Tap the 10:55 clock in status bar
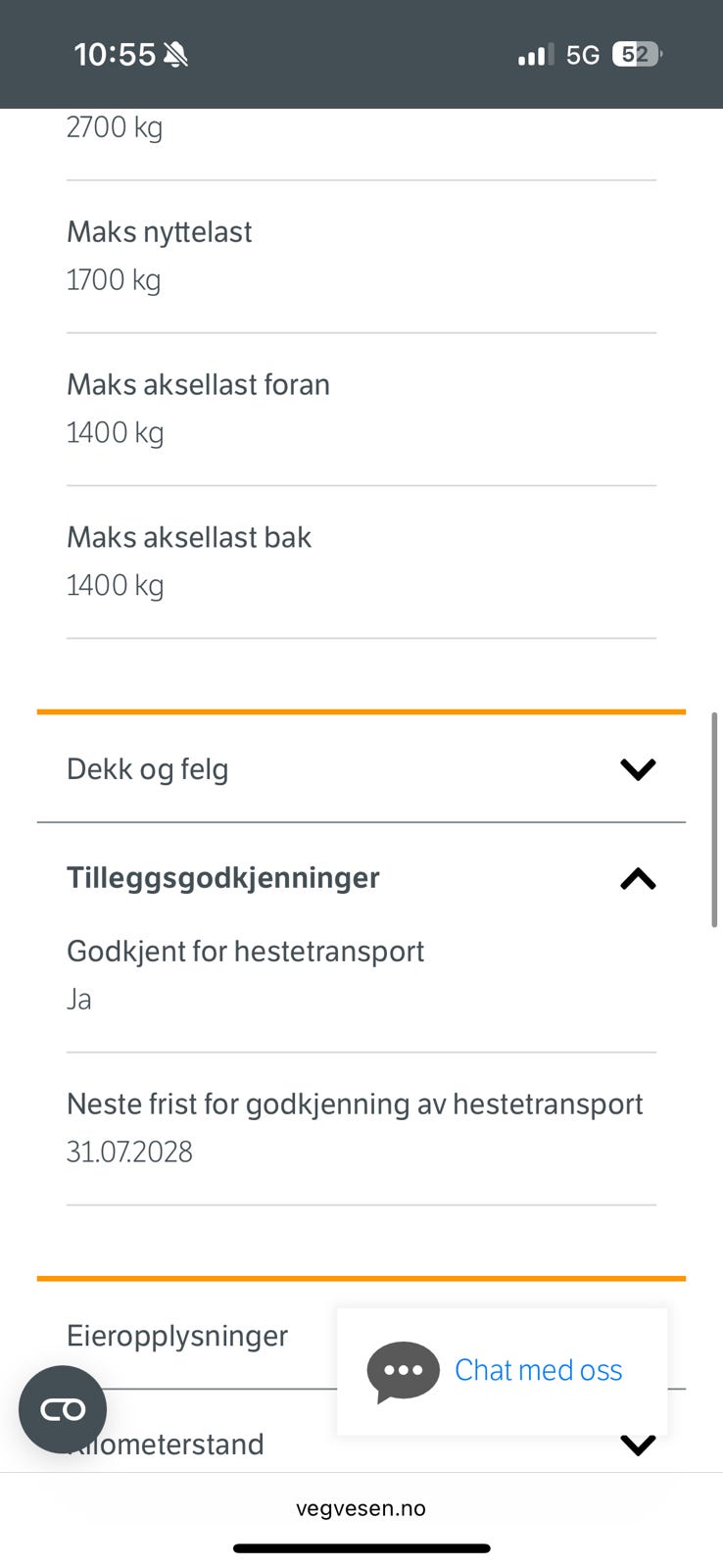Viewport: 723px width, 1568px height. (x=115, y=55)
